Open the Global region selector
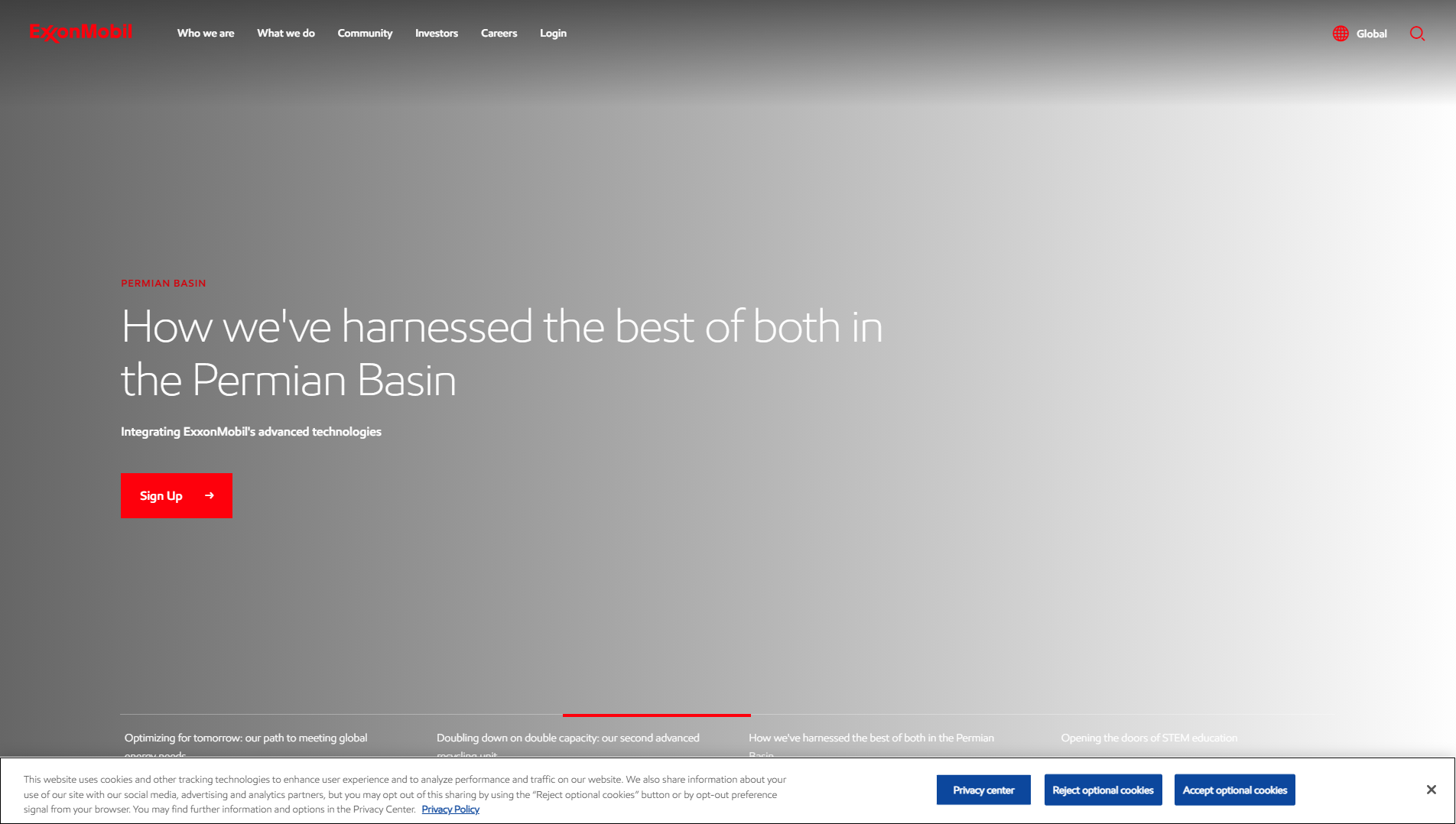1456x824 pixels. (x=1360, y=34)
